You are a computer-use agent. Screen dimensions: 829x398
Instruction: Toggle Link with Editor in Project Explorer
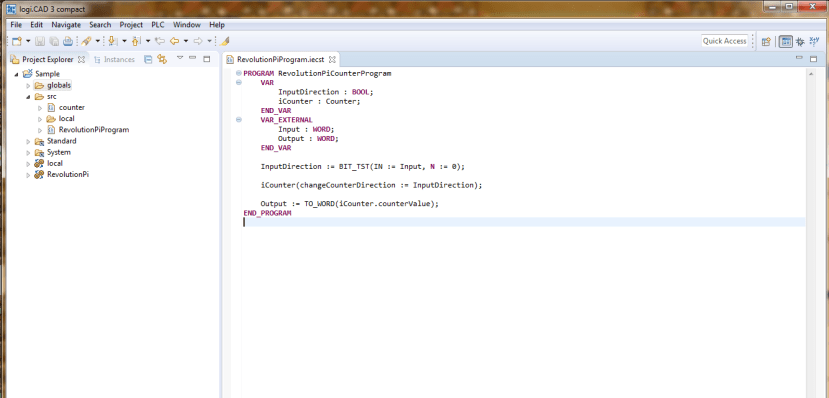coord(162,59)
